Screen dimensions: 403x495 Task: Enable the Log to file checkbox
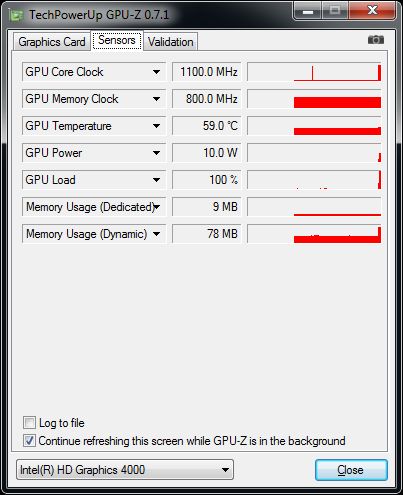tap(29, 422)
